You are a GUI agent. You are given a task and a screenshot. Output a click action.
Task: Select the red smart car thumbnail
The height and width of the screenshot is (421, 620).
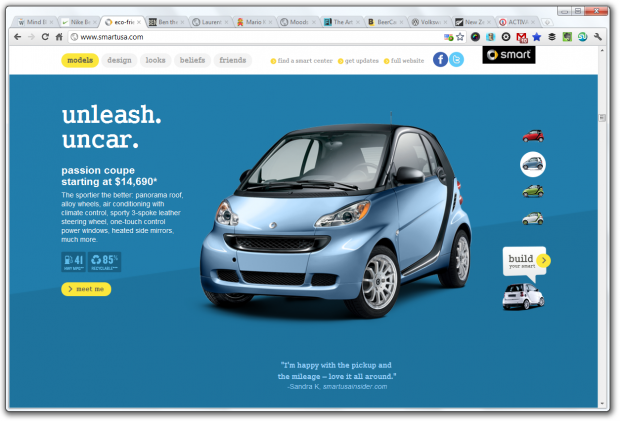pos(533,136)
